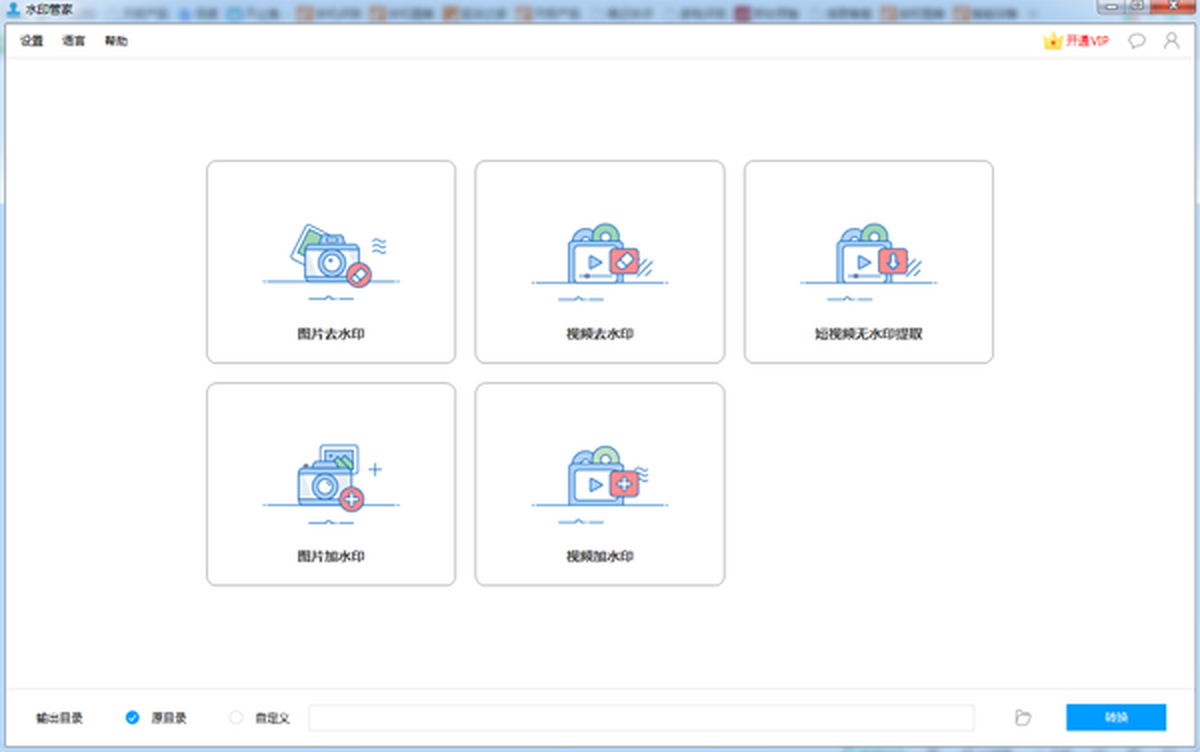Open the 设置 settings menu
The height and width of the screenshot is (752, 1200).
tap(32, 41)
